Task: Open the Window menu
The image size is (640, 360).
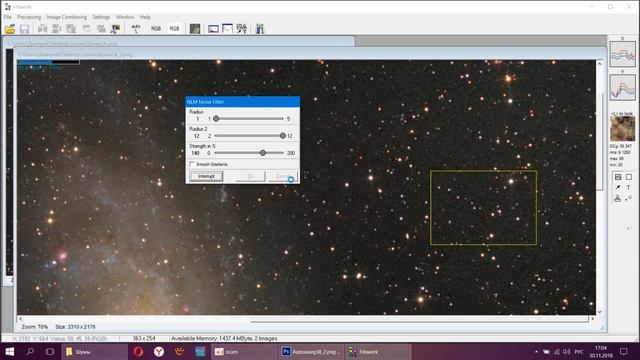Action: [125, 17]
